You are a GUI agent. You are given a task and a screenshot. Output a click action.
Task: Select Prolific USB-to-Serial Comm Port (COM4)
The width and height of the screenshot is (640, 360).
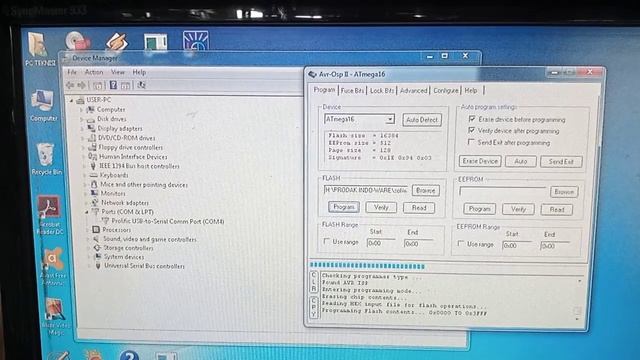(x=168, y=222)
